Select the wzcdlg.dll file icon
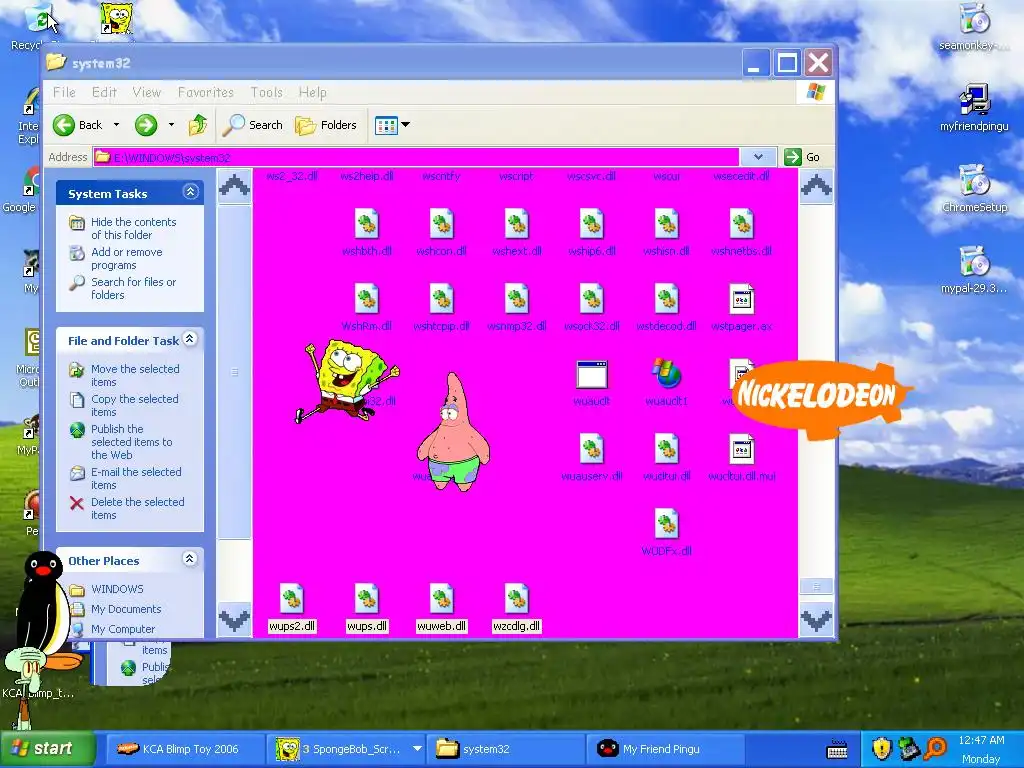This screenshot has height=768, width=1024. (517, 599)
